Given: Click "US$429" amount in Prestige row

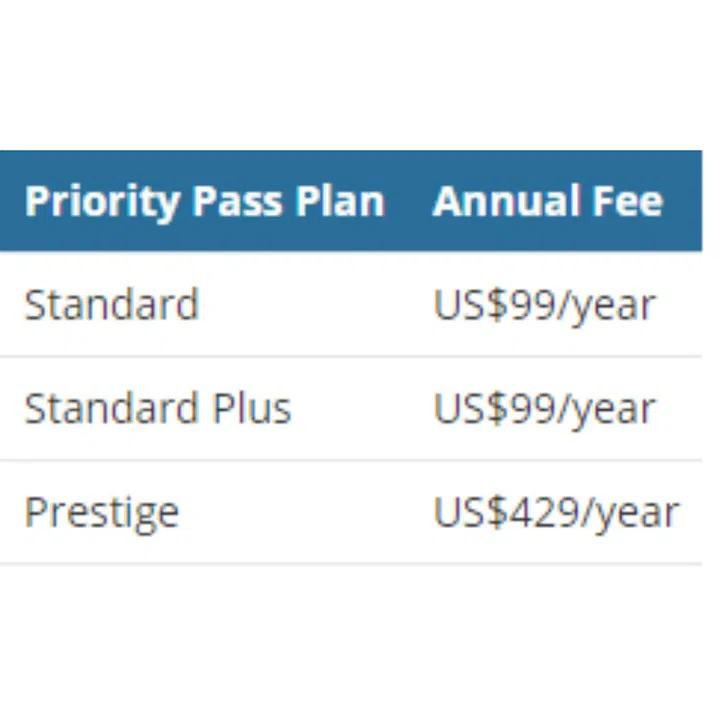Looking at the screenshot, I should tap(496, 513).
